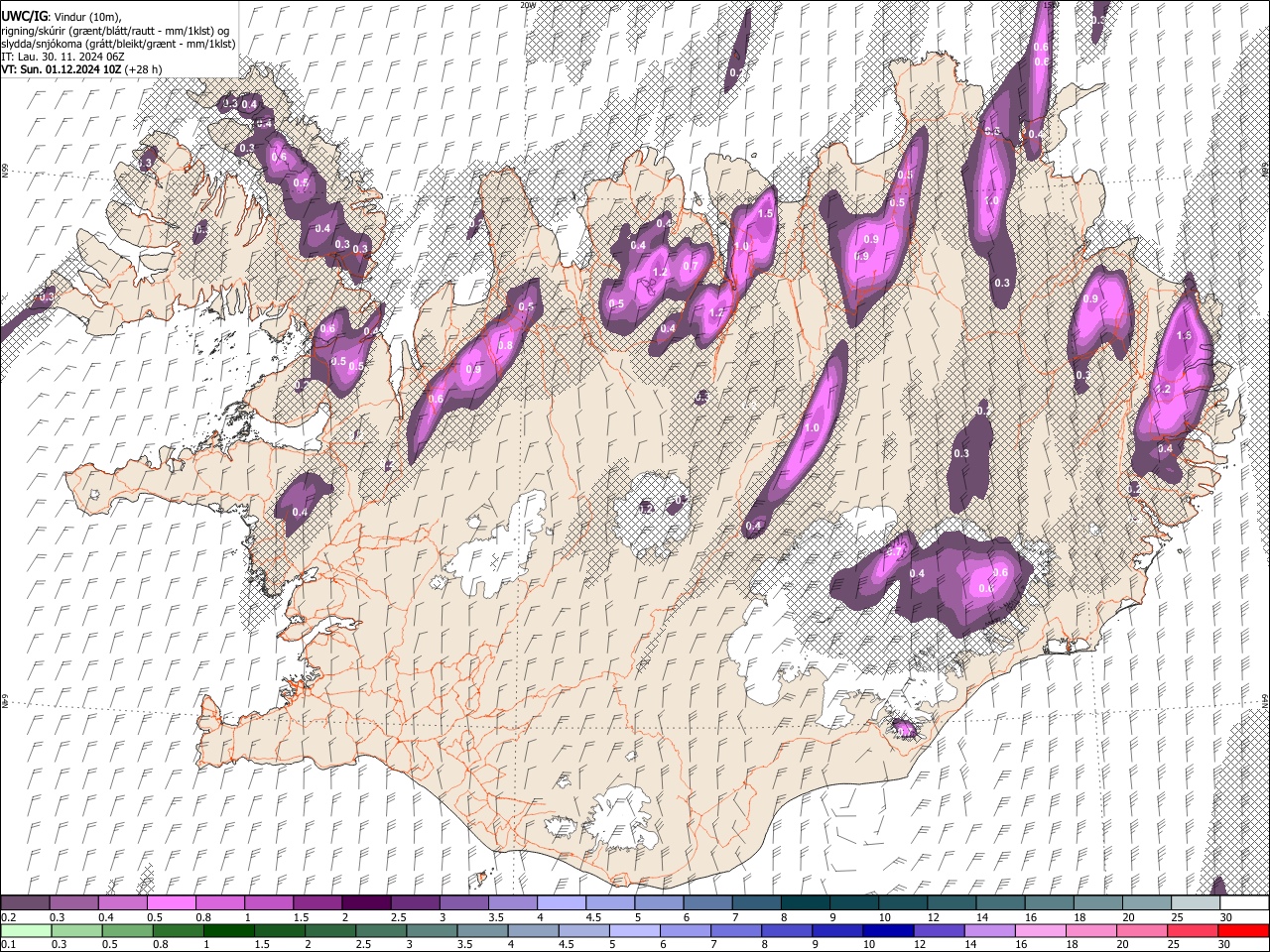Viewport: 1270px width, 952px height.
Task: Click the 'VT: Sun. 01.12.2024 10Z (+28 h)' text
Action: pyautogui.click(x=81, y=69)
